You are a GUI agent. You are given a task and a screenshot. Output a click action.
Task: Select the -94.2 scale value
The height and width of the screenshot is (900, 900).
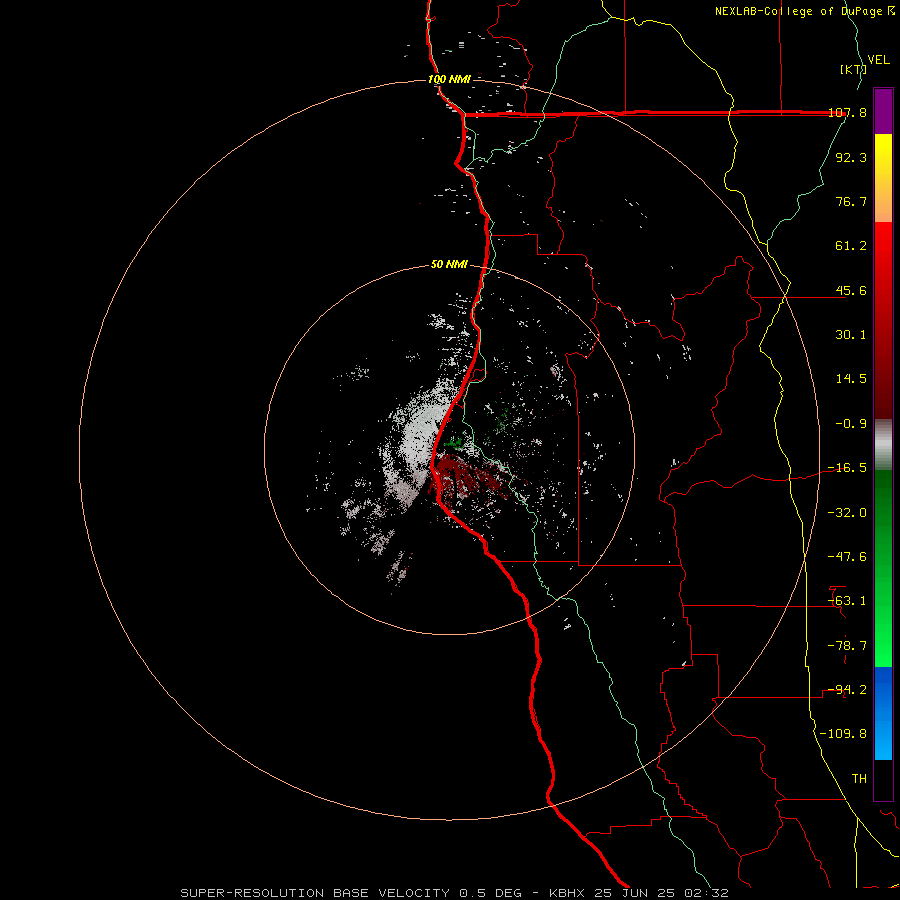click(847, 690)
